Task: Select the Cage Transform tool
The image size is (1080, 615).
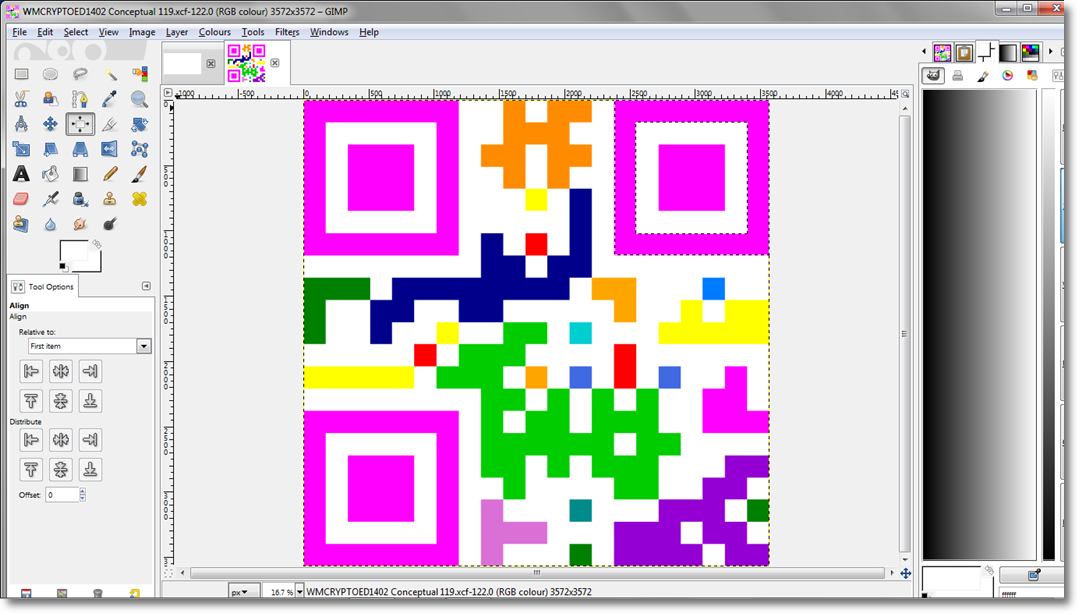Action: tap(139, 149)
